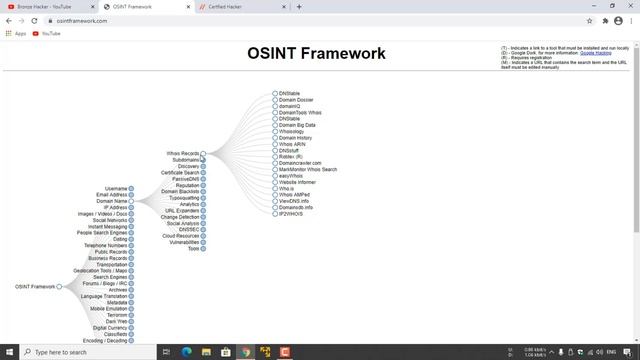The width and height of the screenshot is (640, 360).
Task: Expand the Instant Messaging node
Action: pyautogui.click(x=131, y=227)
